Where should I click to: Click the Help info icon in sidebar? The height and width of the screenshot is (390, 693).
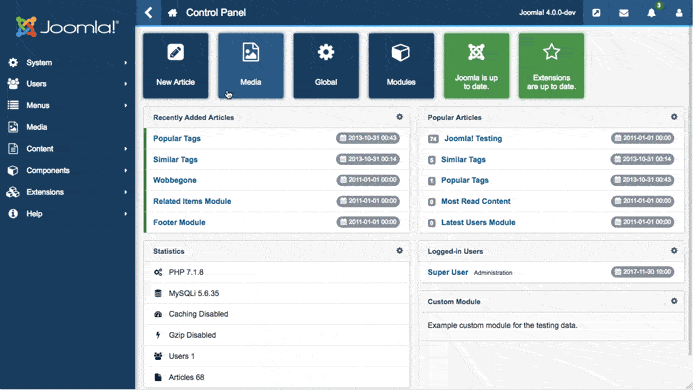(x=13, y=214)
